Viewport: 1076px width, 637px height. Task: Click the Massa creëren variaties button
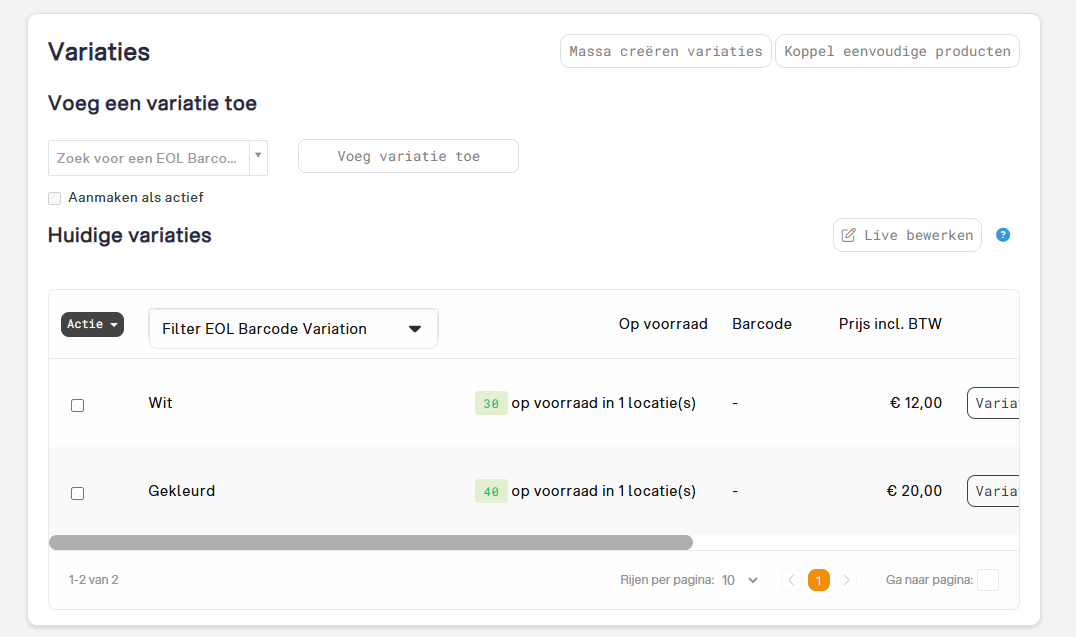point(666,51)
